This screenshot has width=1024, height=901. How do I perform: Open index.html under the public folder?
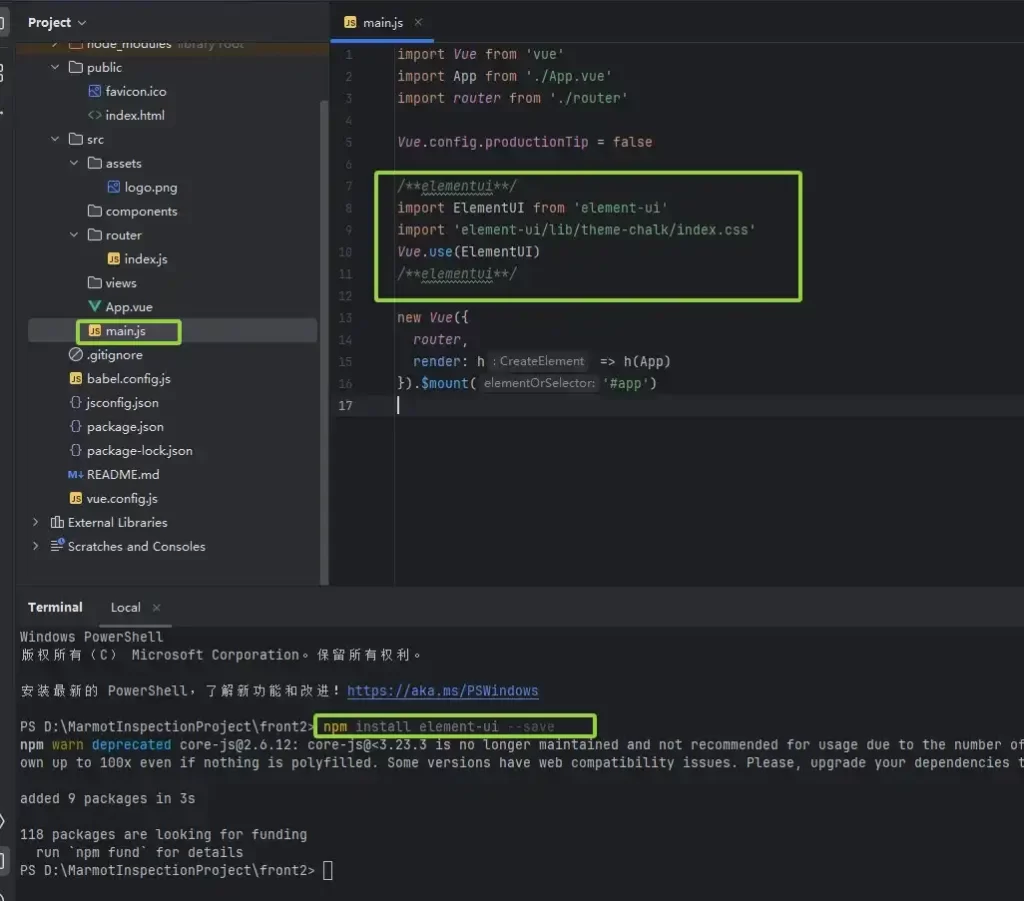coord(134,115)
